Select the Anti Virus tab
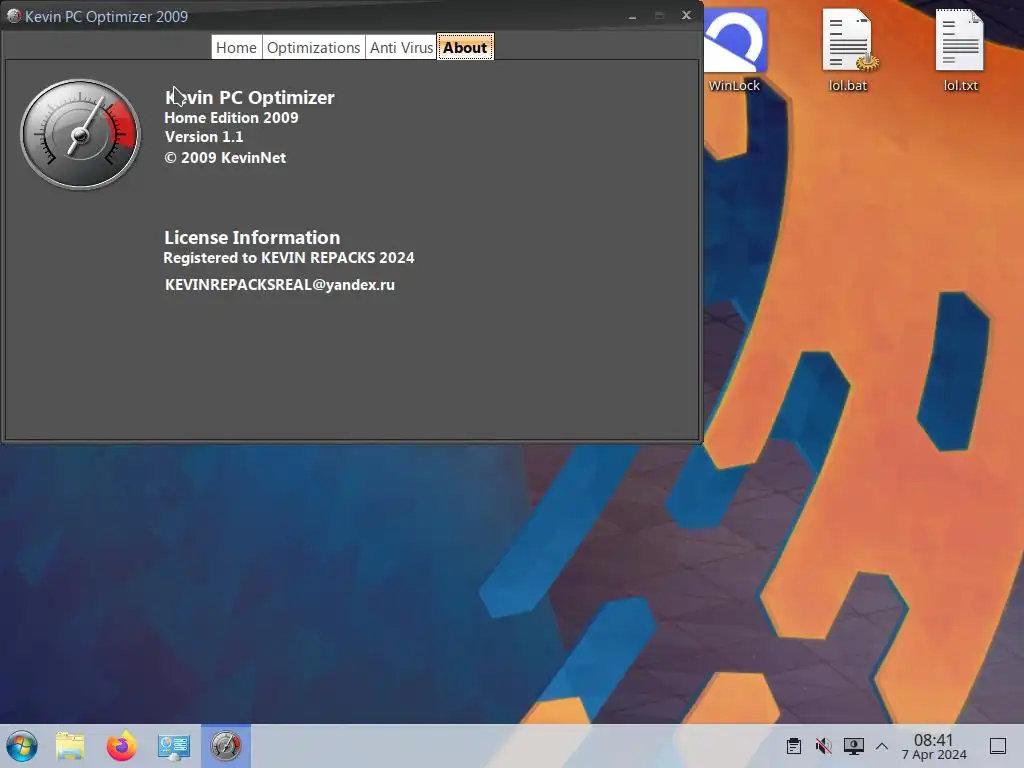This screenshot has height=768, width=1024. pos(401,48)
